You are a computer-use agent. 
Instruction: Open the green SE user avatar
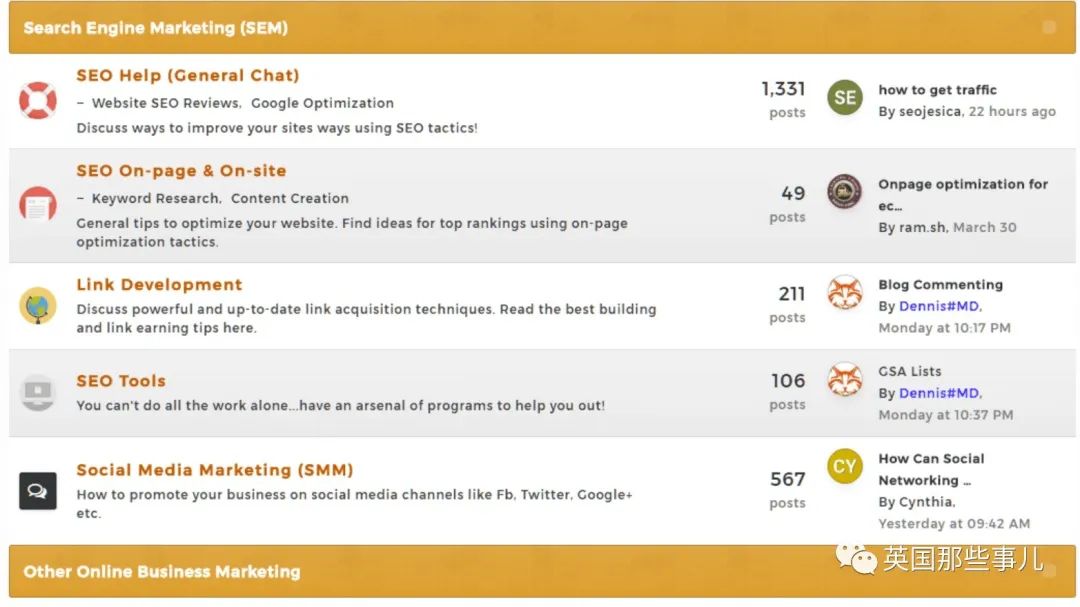[x=845, y=97]
